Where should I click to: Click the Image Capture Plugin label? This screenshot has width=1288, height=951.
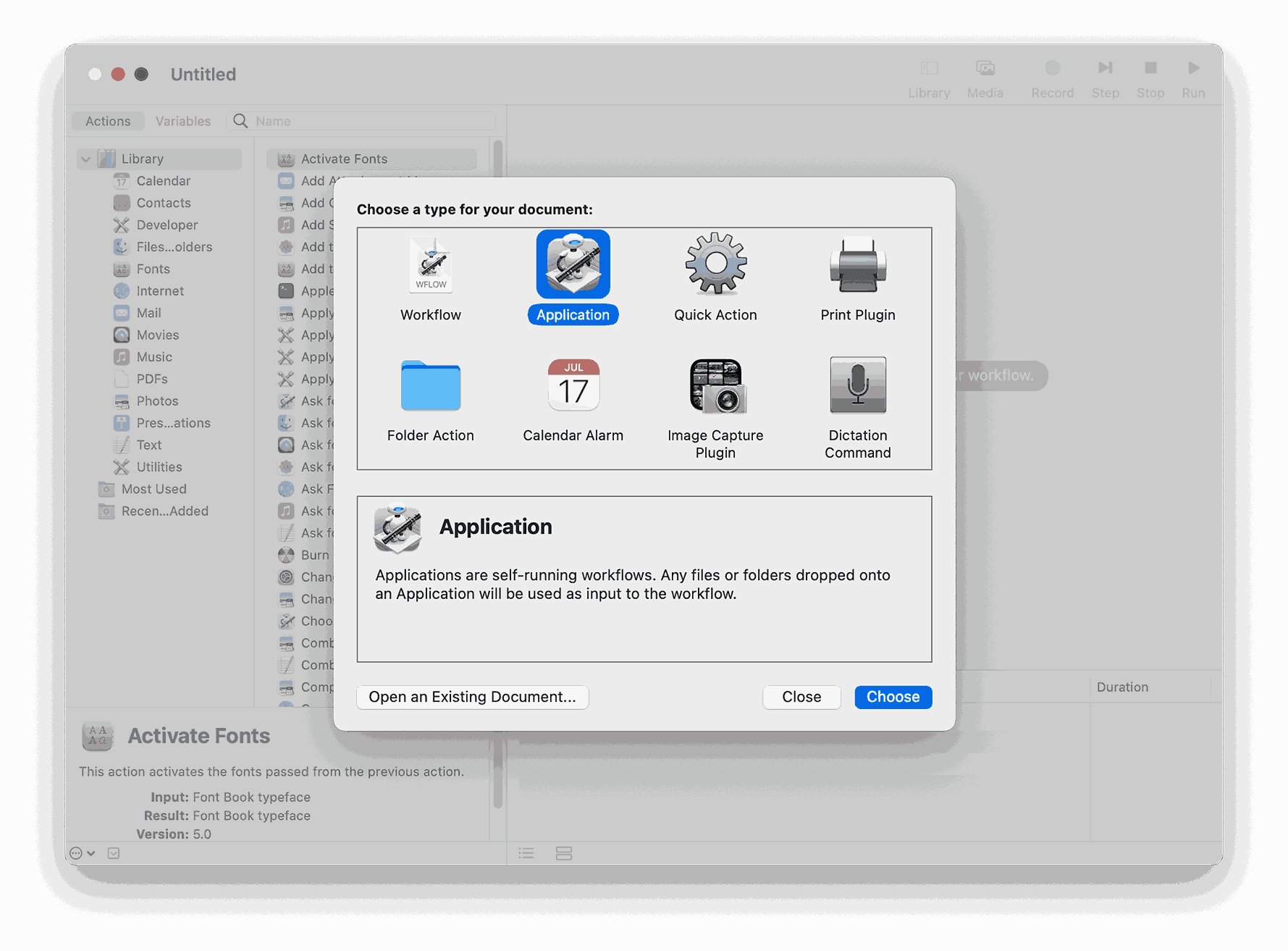tap(715, 444)
